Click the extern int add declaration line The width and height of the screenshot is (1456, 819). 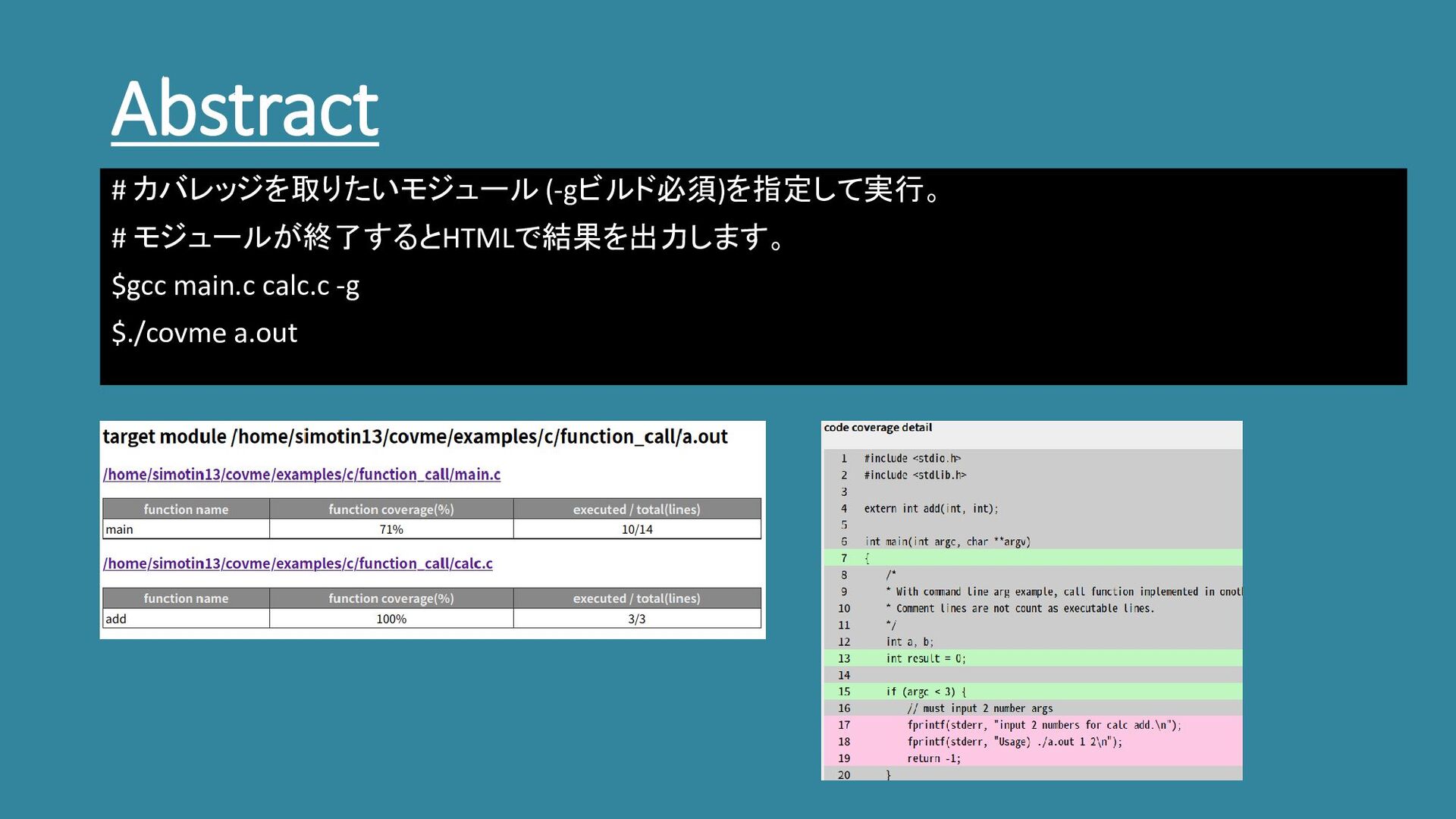[x=930, y=508]
